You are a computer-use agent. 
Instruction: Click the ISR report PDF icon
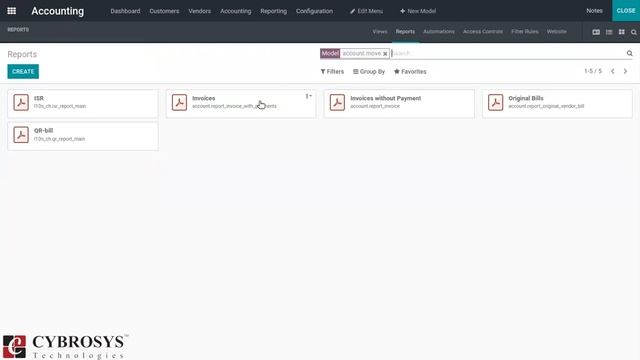point(21,102)
